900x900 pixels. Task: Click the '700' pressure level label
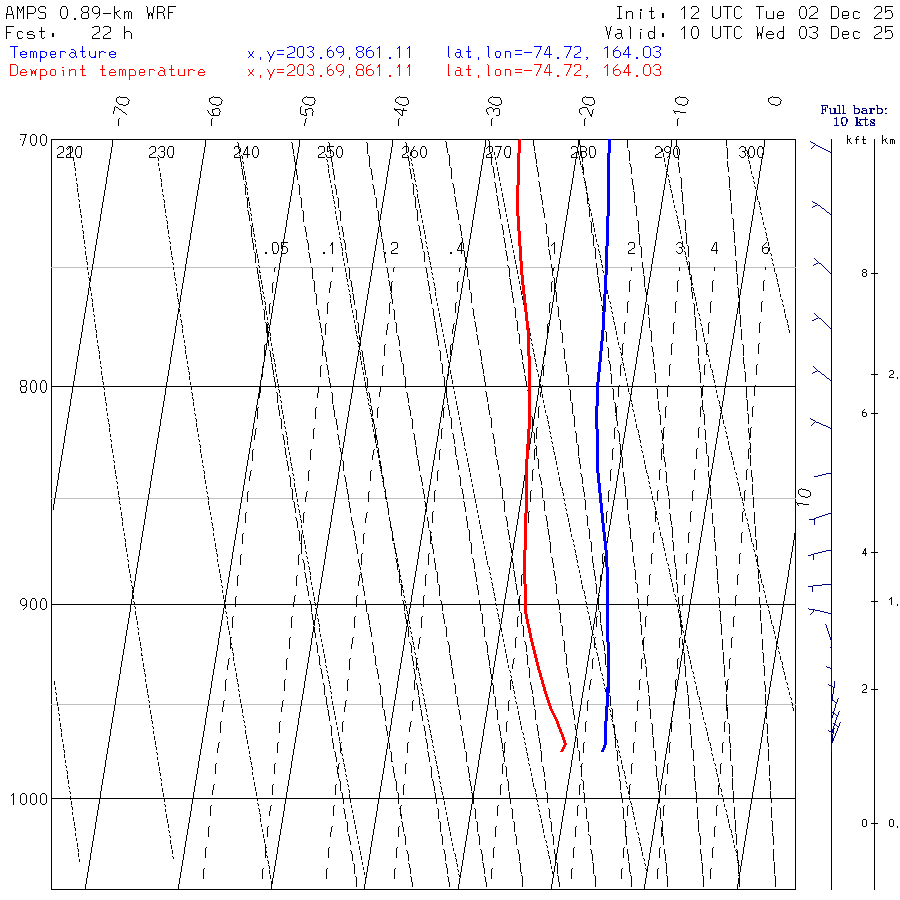click(x=33, y=141)
